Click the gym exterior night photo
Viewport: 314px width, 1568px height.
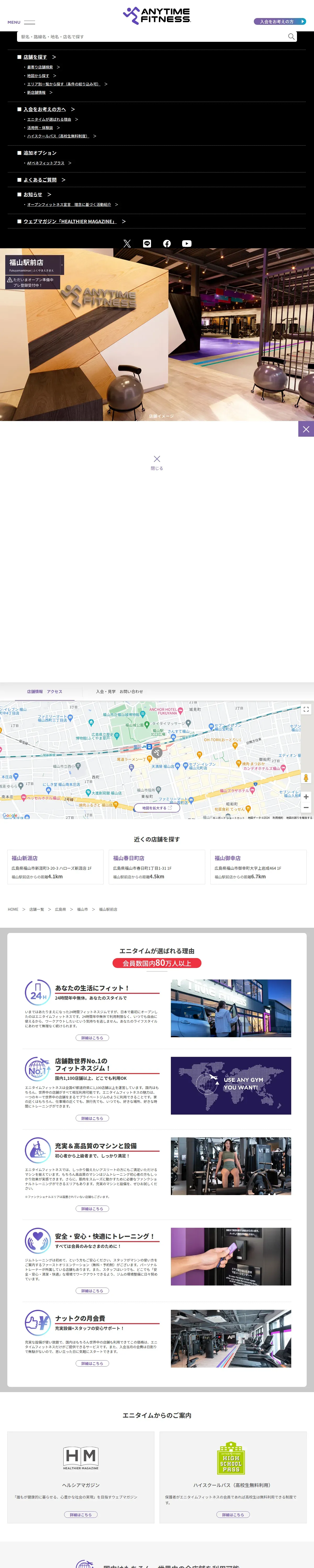(231, 1008)
